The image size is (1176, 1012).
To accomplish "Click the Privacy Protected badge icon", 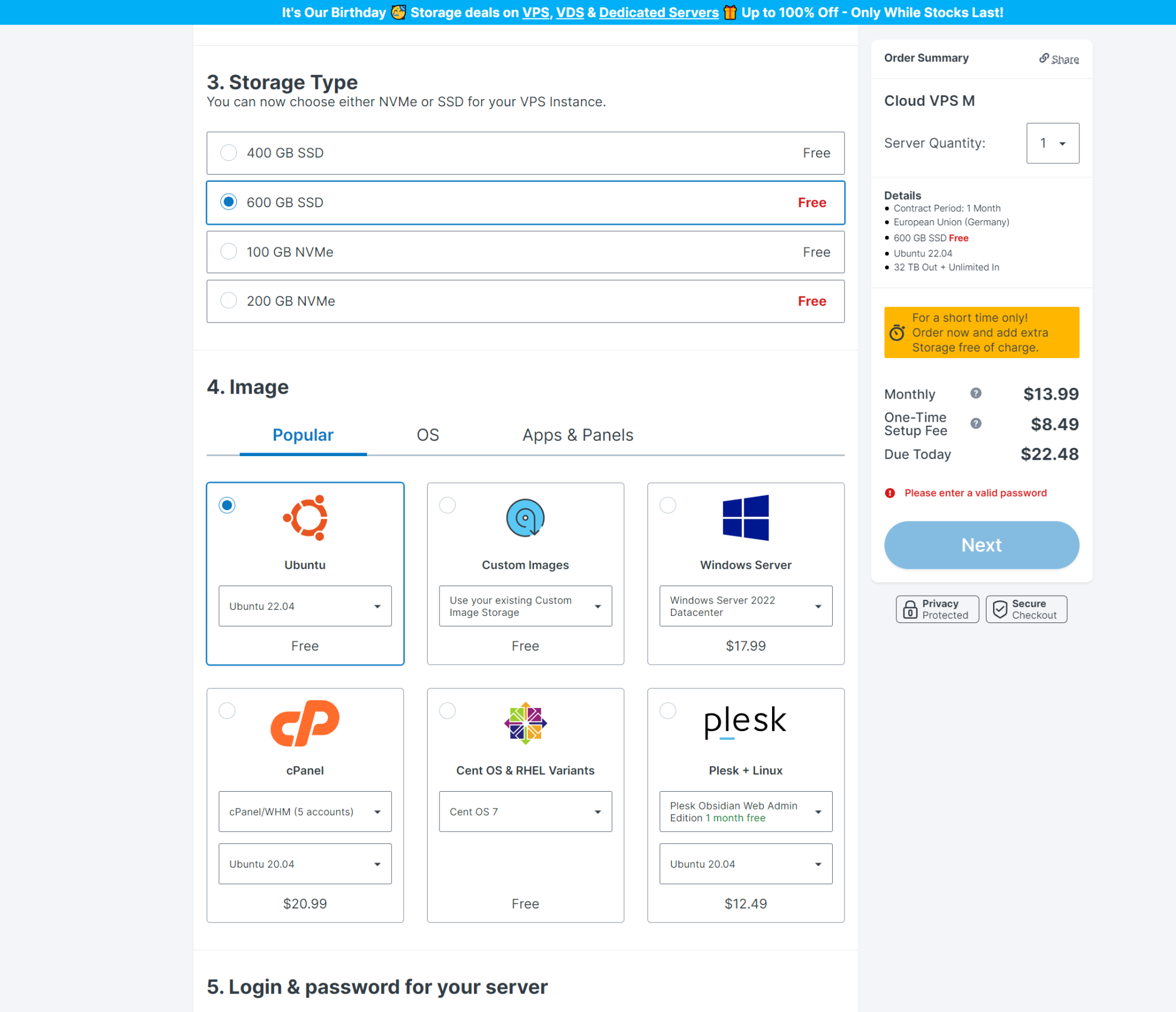I will coord(911,609).
